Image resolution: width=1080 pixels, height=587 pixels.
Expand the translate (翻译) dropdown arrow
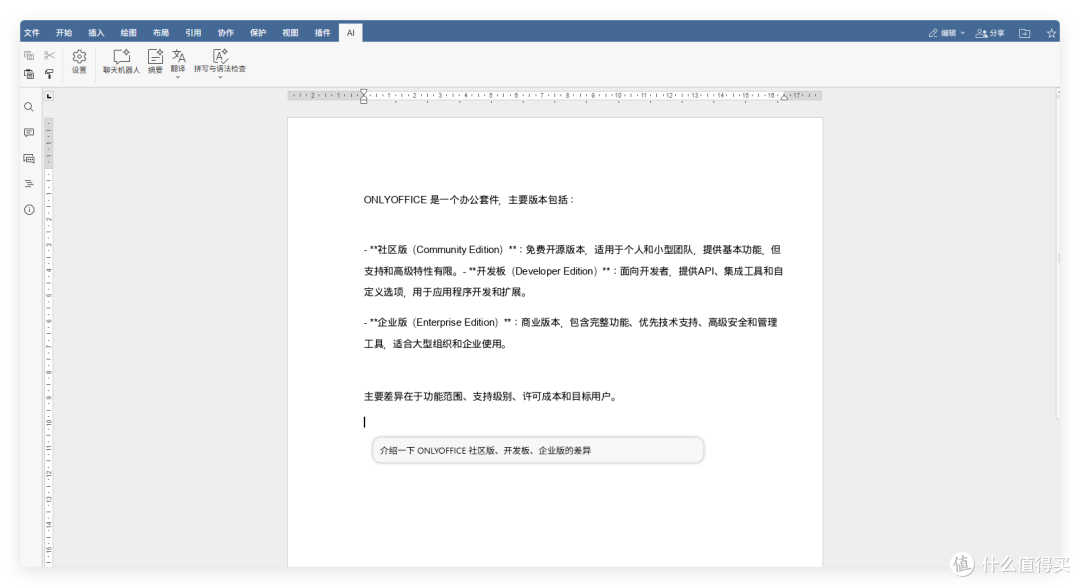click(x=178, y=77)
